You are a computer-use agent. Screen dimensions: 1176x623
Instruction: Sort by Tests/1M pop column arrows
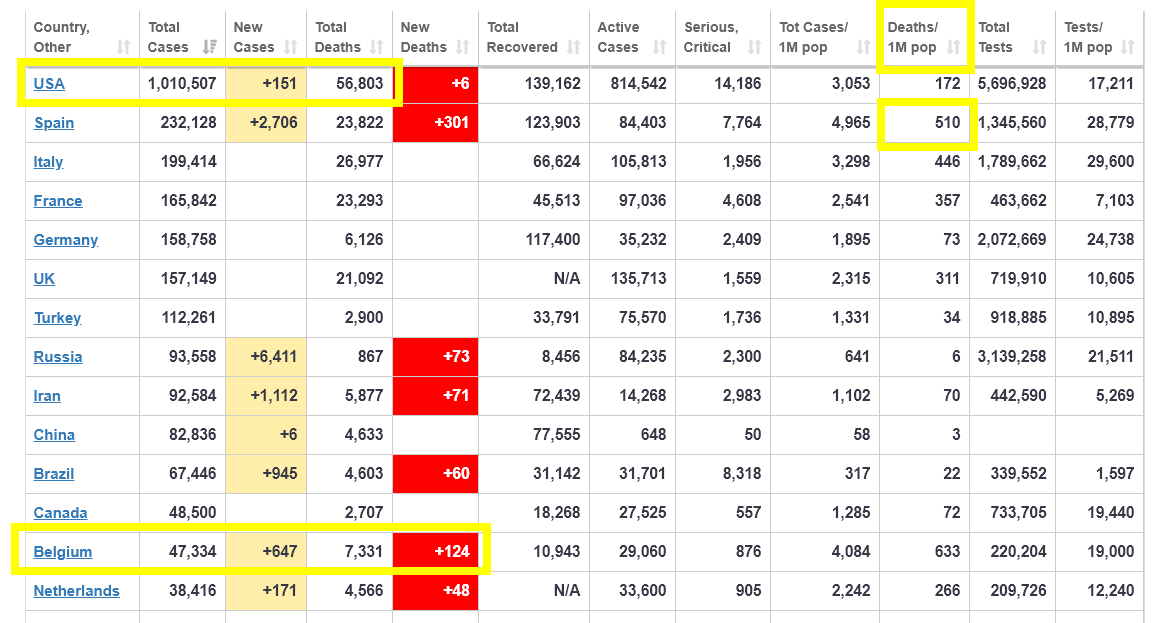(1127, 47)
